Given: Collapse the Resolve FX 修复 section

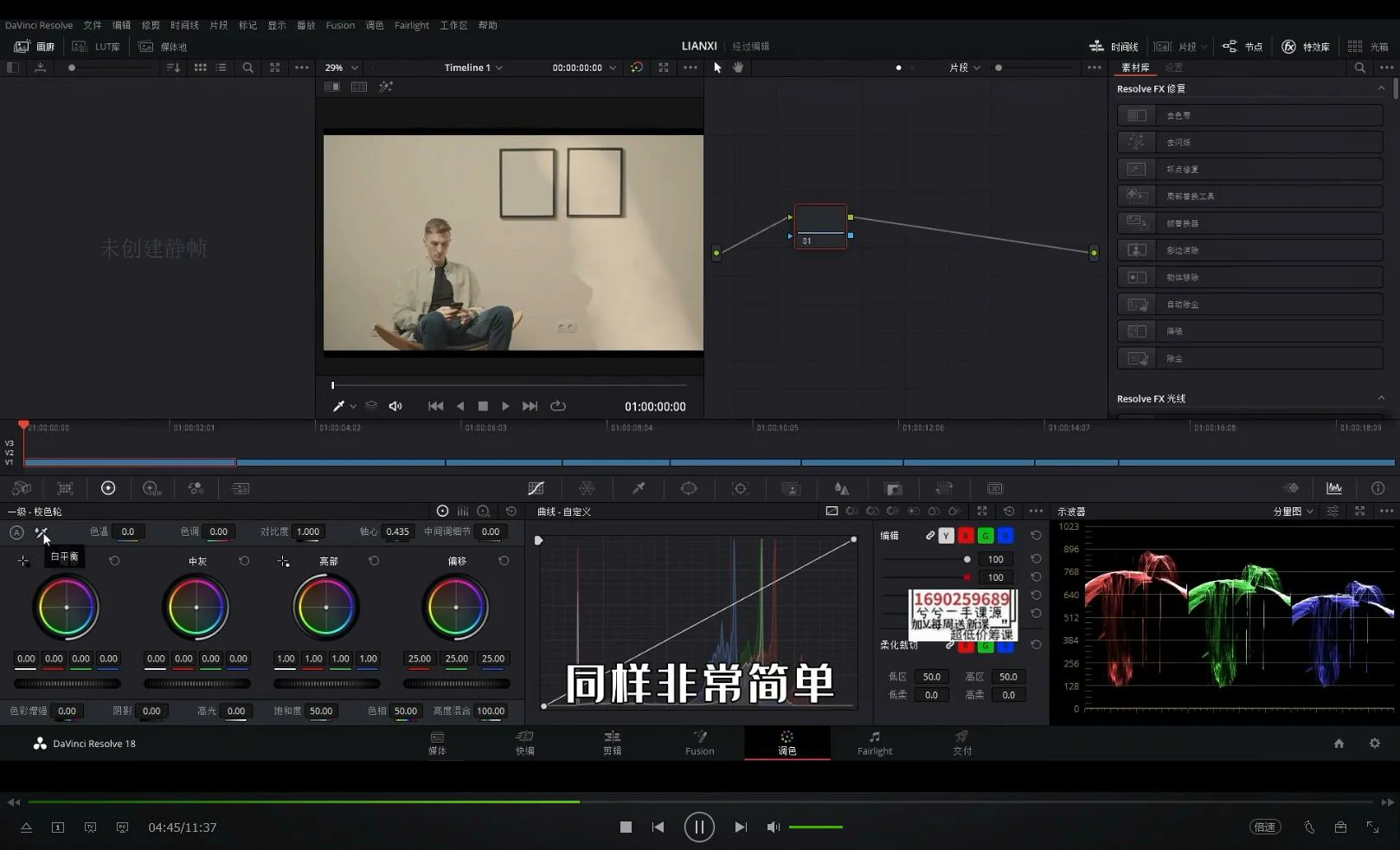Looking at the screenshot, I should [1381, 89].
